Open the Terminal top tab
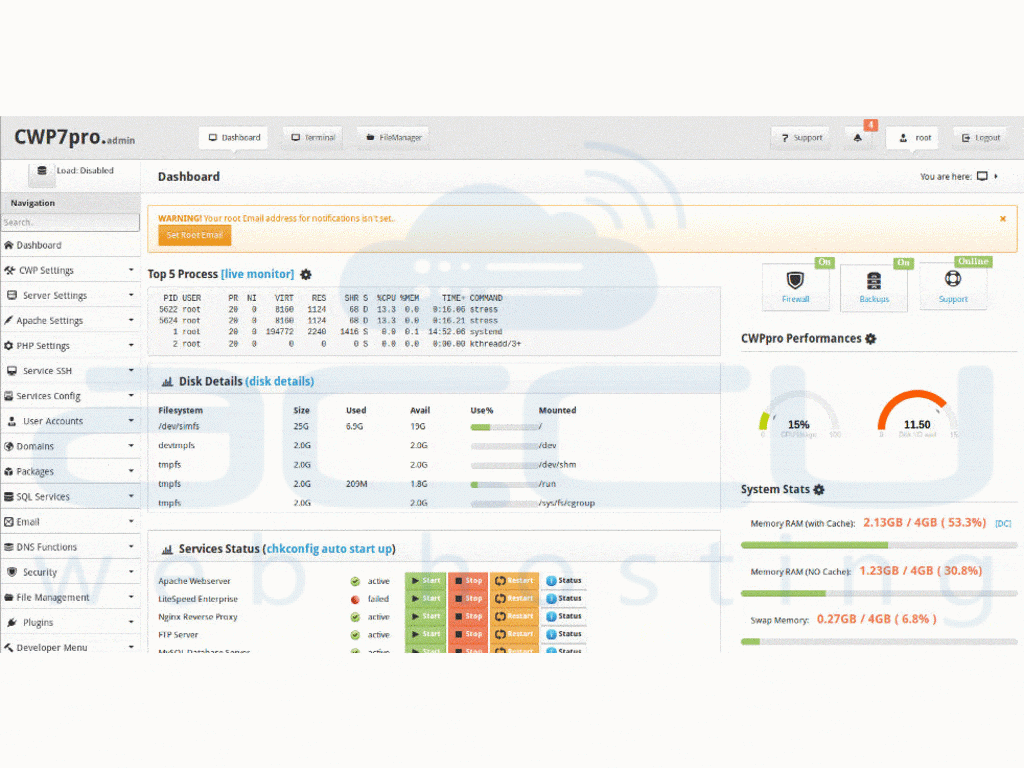 [313, 138]
